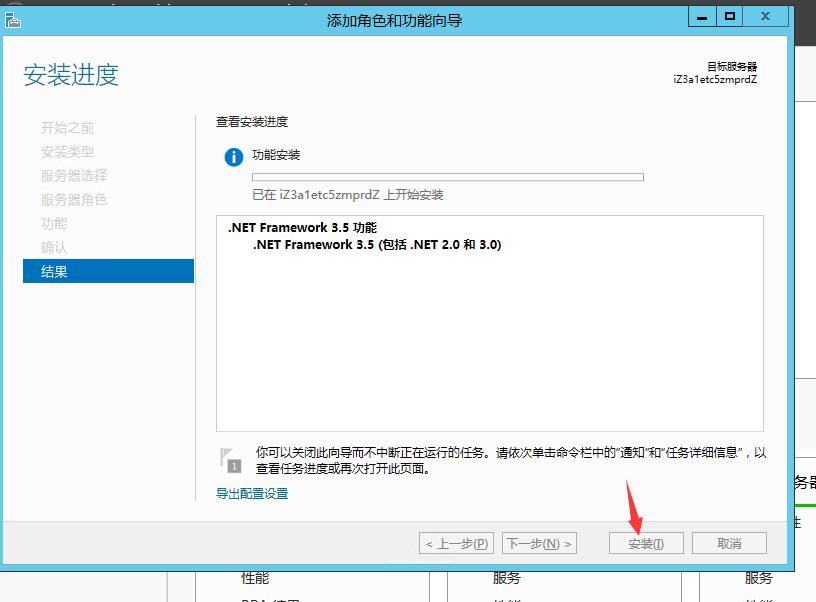Click the 已在 iZ3a1etc5zmprdZ 上开始安装 status text
This screenshot has width=816, height=602.
click(348, 195)
